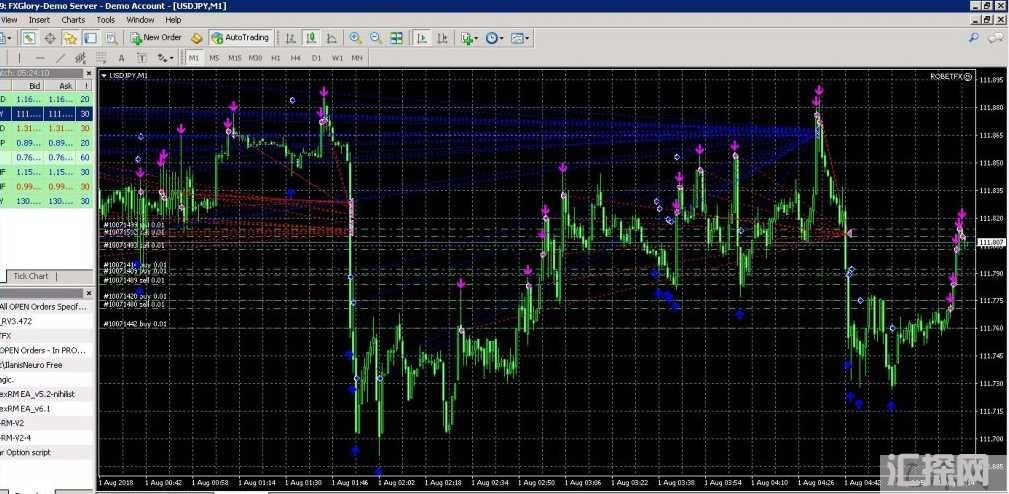The width and height of the screenshot is (1009, 494).
Task: Open the indicators list dropdown
Action: (469, 38)
